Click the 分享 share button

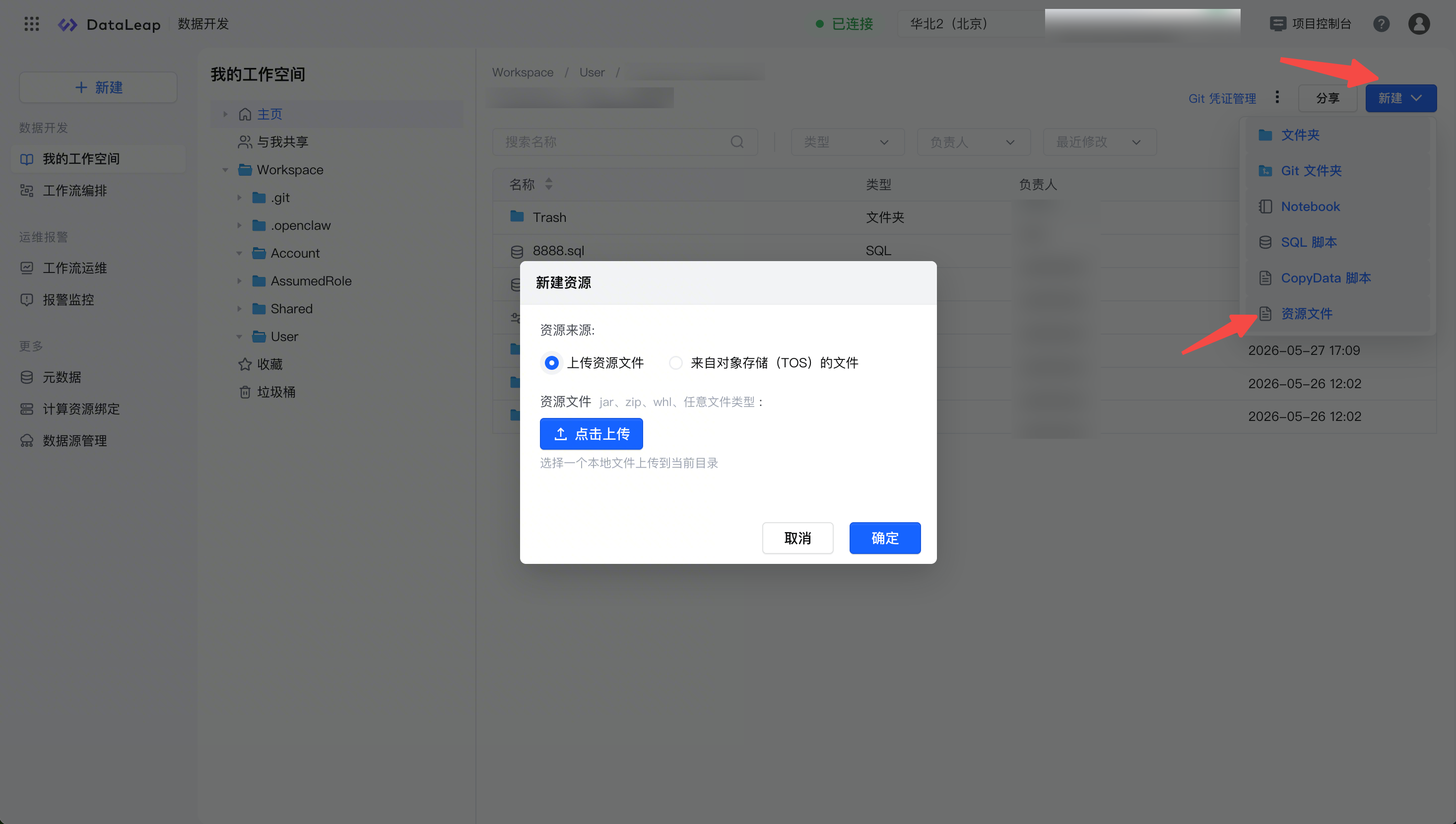1327,98
